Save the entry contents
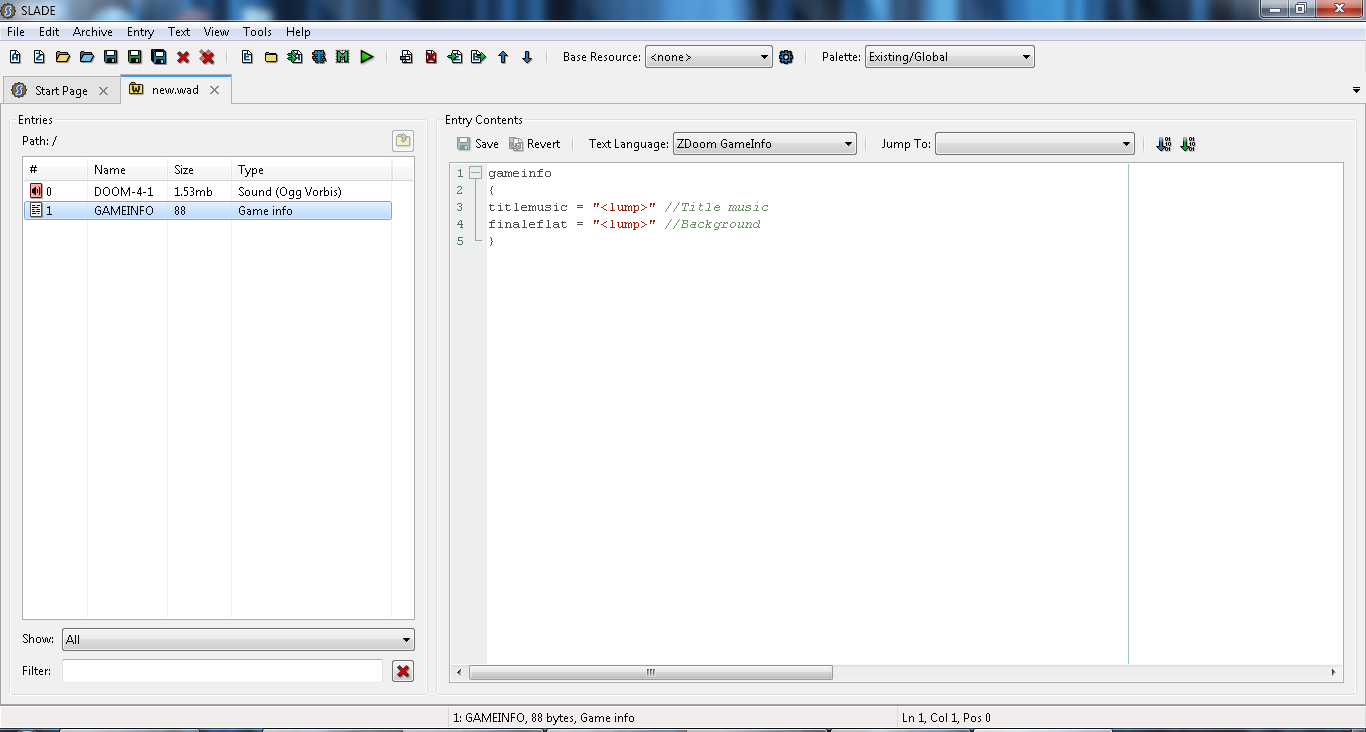The image size is (1366, 732). coord(478,144)
